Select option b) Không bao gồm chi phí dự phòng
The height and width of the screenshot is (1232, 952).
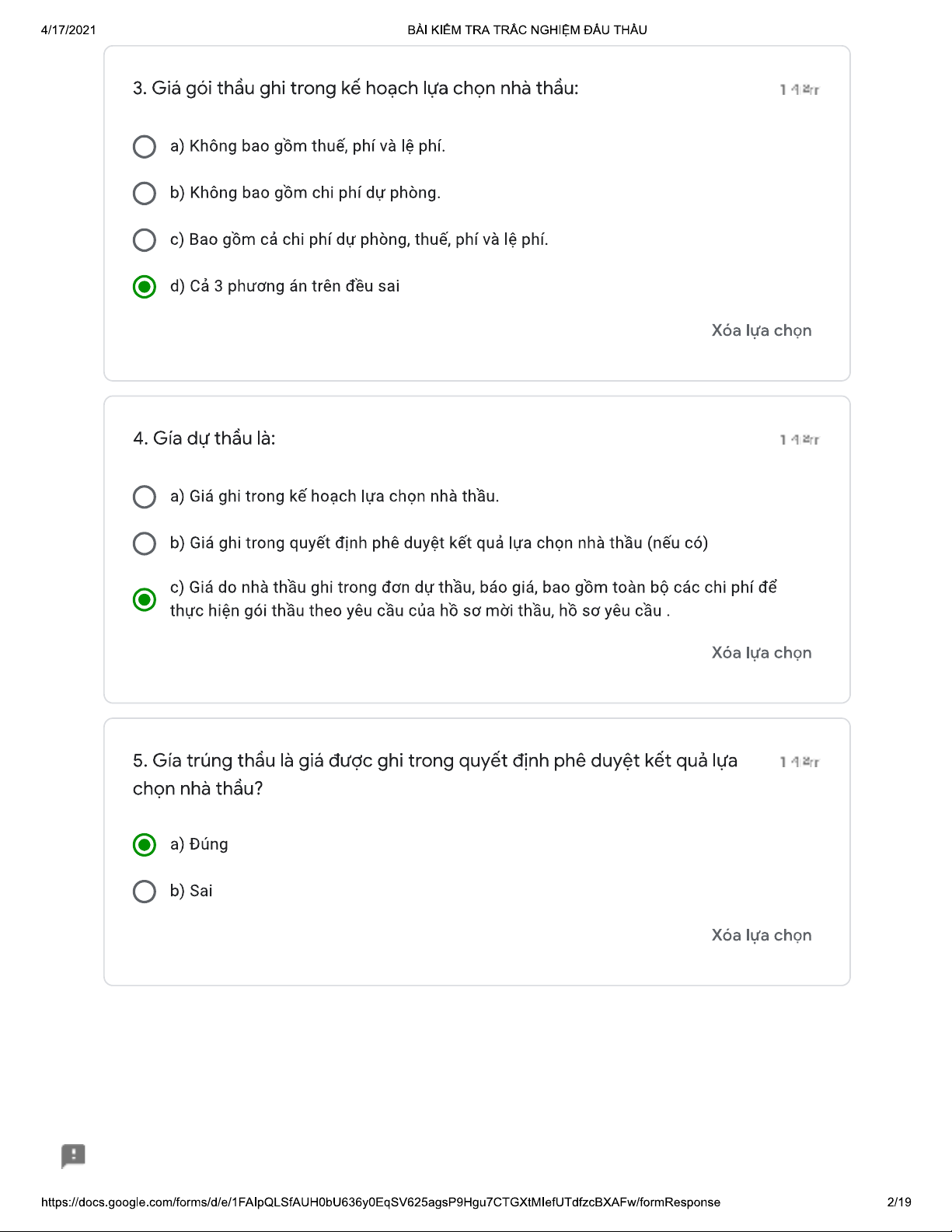(x=145, y=193)
